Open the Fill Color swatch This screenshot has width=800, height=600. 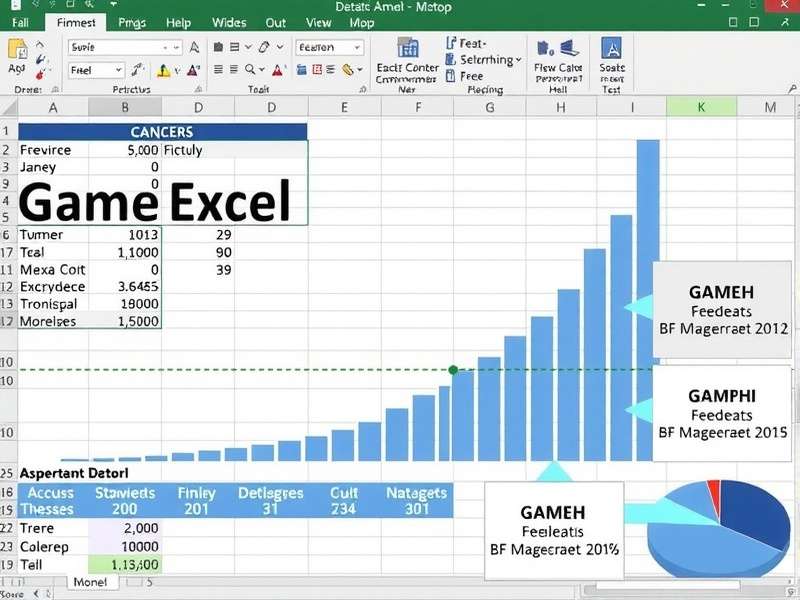[x=162, y=68]
